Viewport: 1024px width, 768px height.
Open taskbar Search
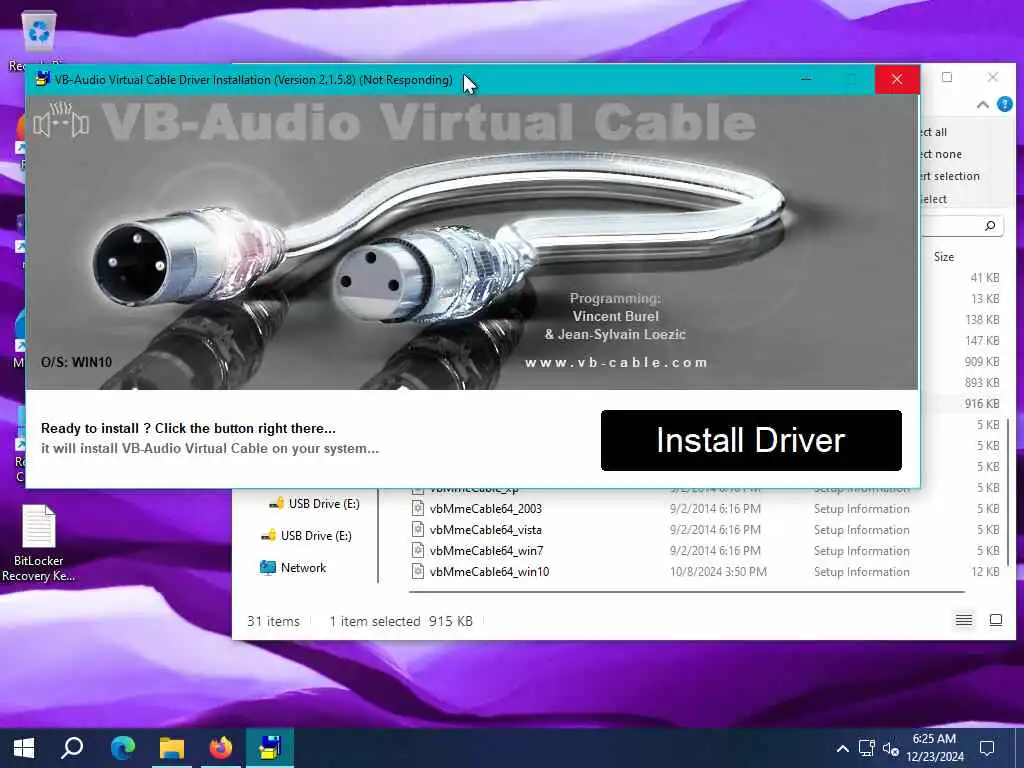(x=72, y=748)
